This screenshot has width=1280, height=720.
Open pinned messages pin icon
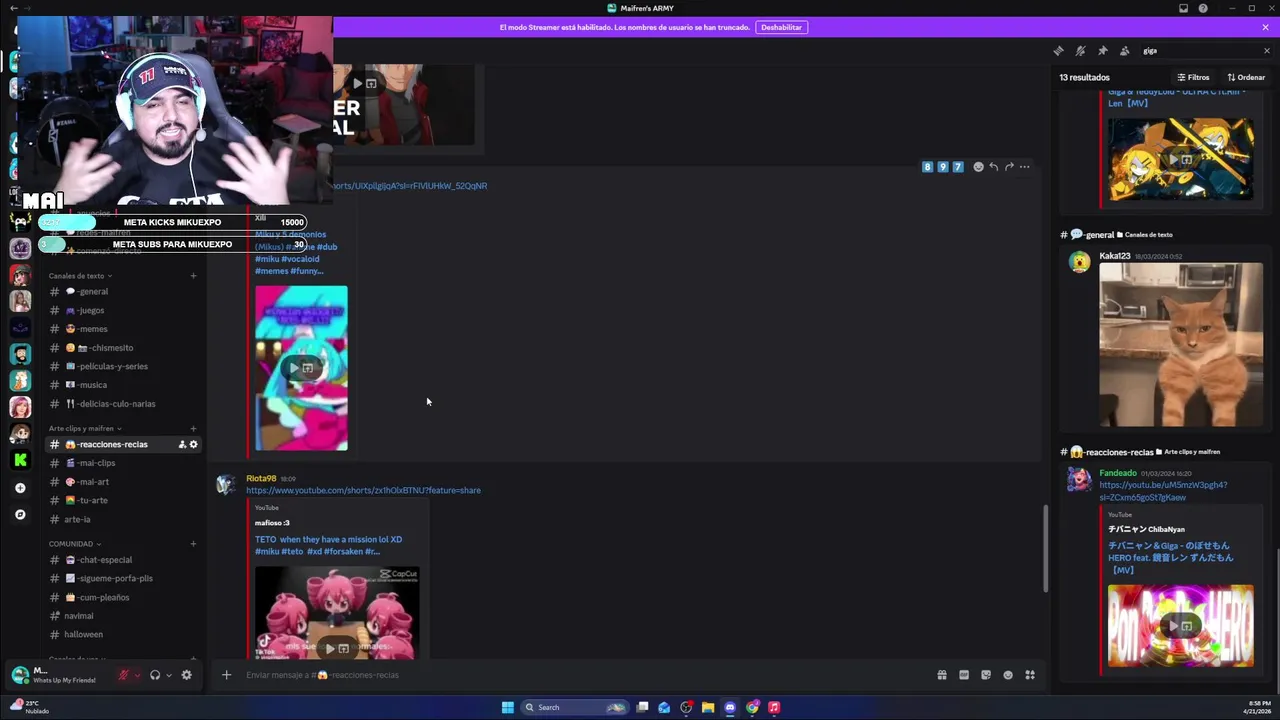tap(1102, 51)
